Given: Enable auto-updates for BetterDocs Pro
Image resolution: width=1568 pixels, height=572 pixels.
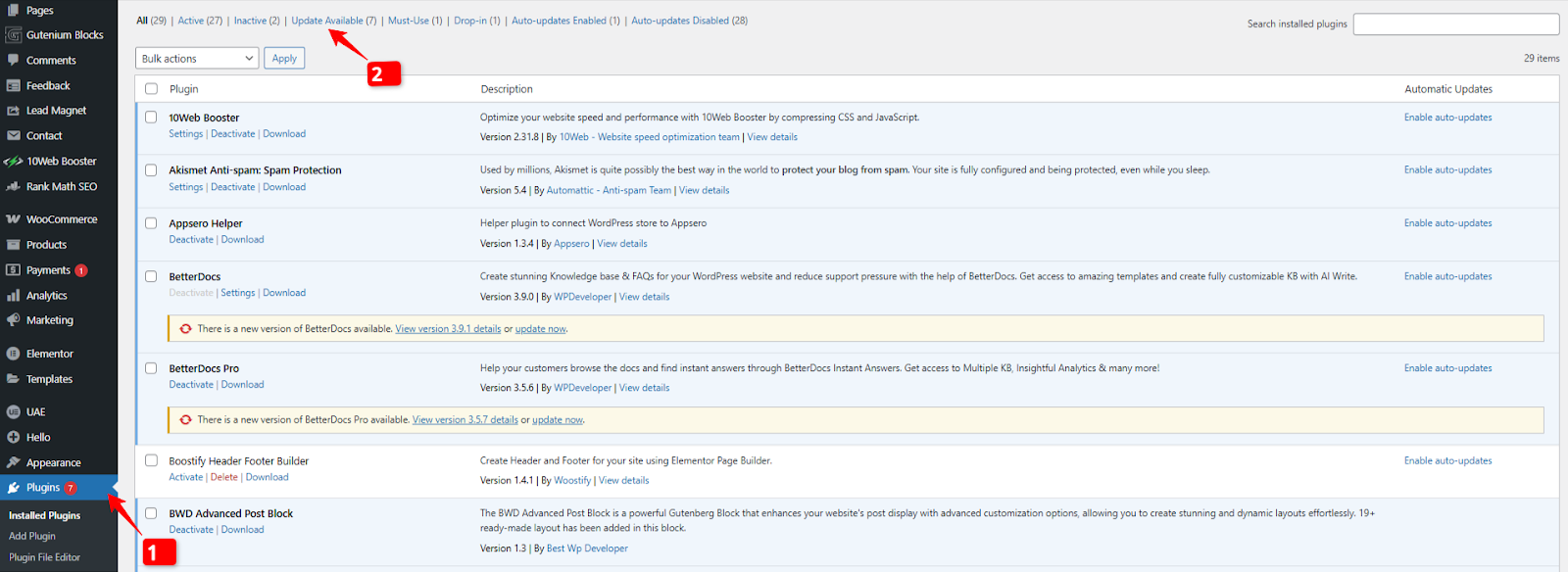Looking at the screenshot, I should 1448,368.
